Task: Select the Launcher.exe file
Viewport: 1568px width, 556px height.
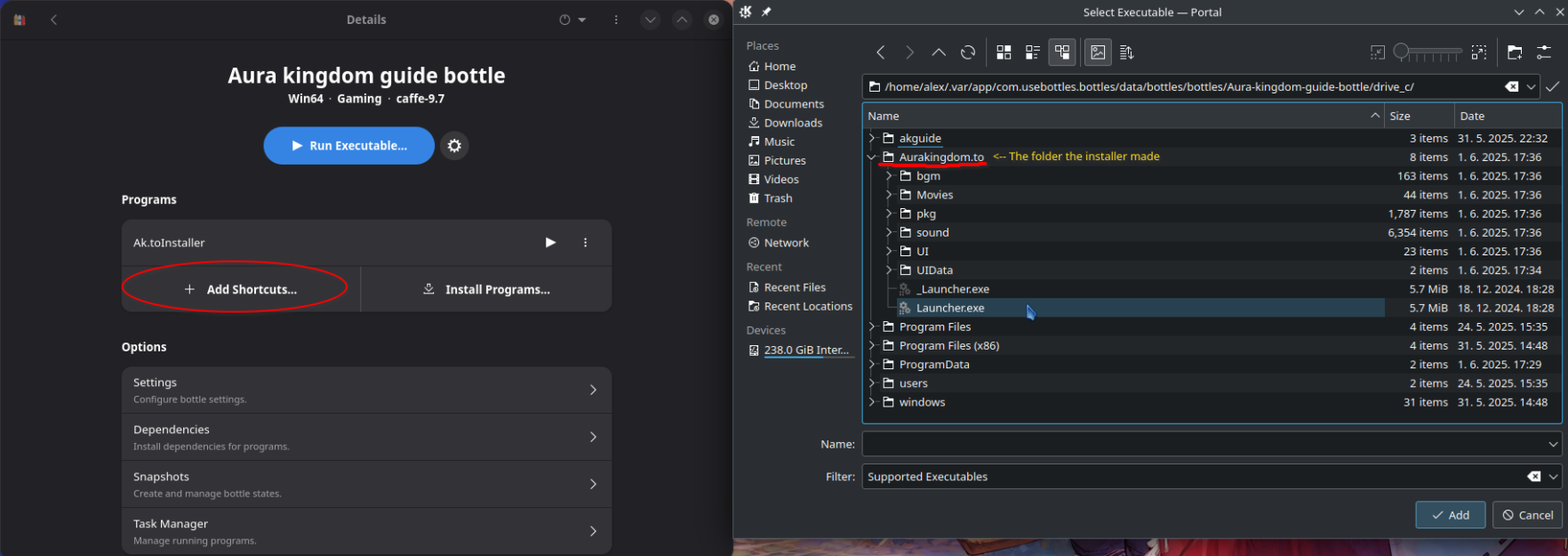Action: (x=950, y=308)
